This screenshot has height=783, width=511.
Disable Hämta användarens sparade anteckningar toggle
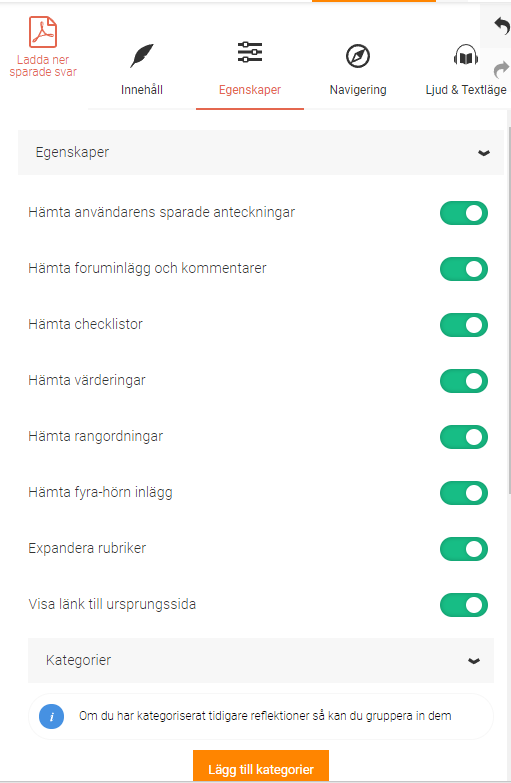(x=464, y=213)
